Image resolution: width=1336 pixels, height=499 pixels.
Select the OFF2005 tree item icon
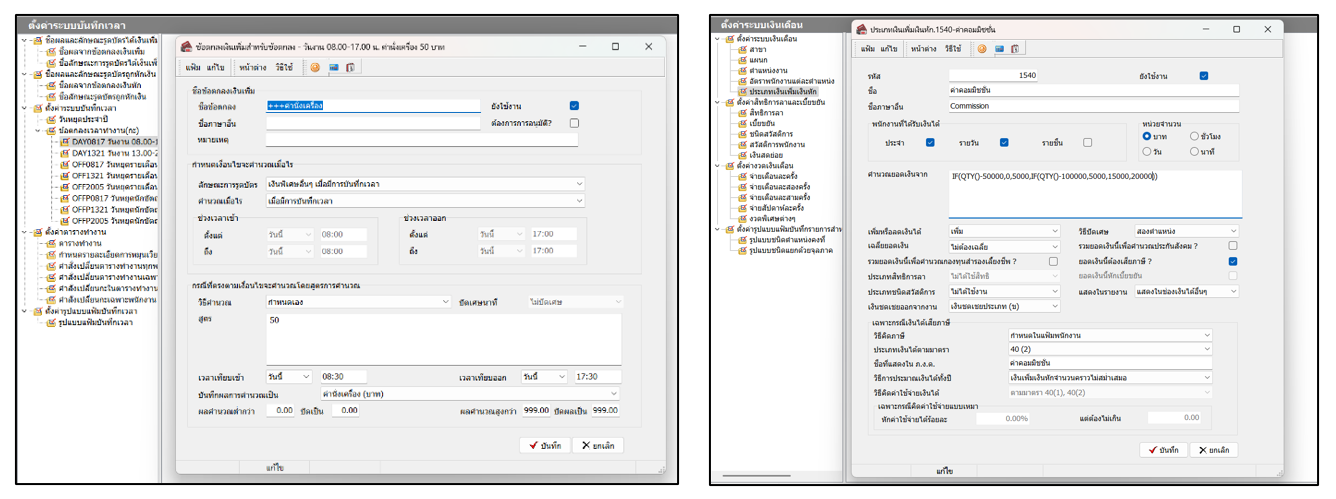(65, 186)
